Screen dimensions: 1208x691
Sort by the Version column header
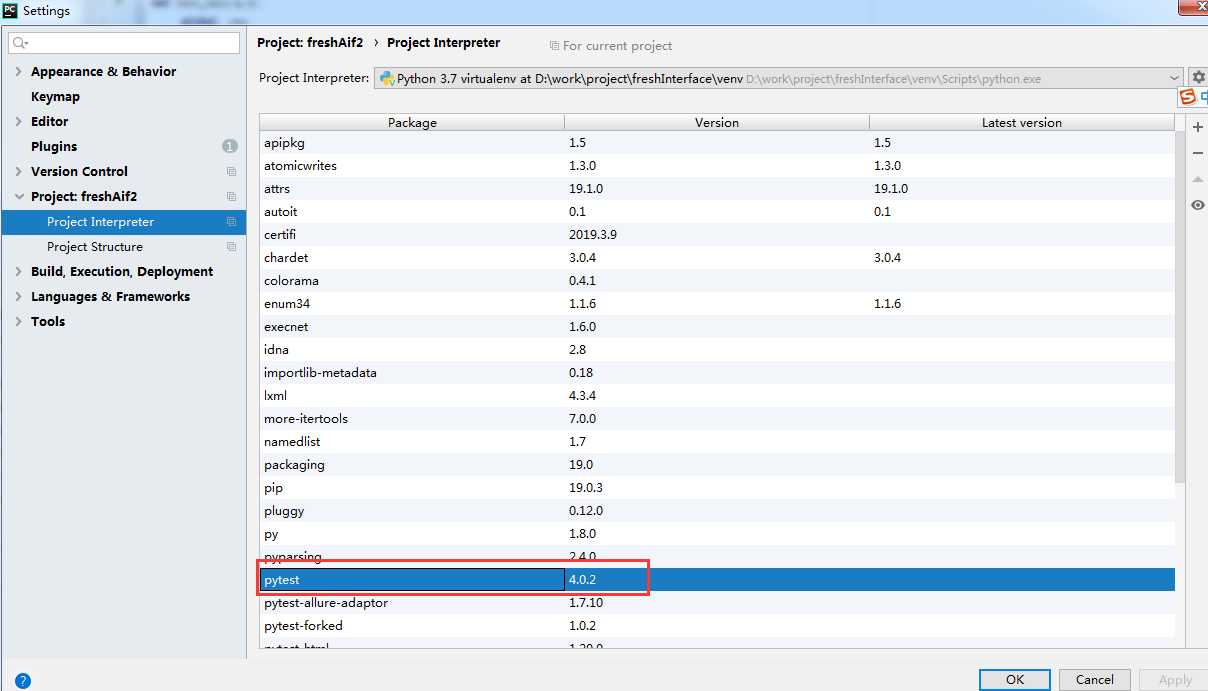[717, 122]
